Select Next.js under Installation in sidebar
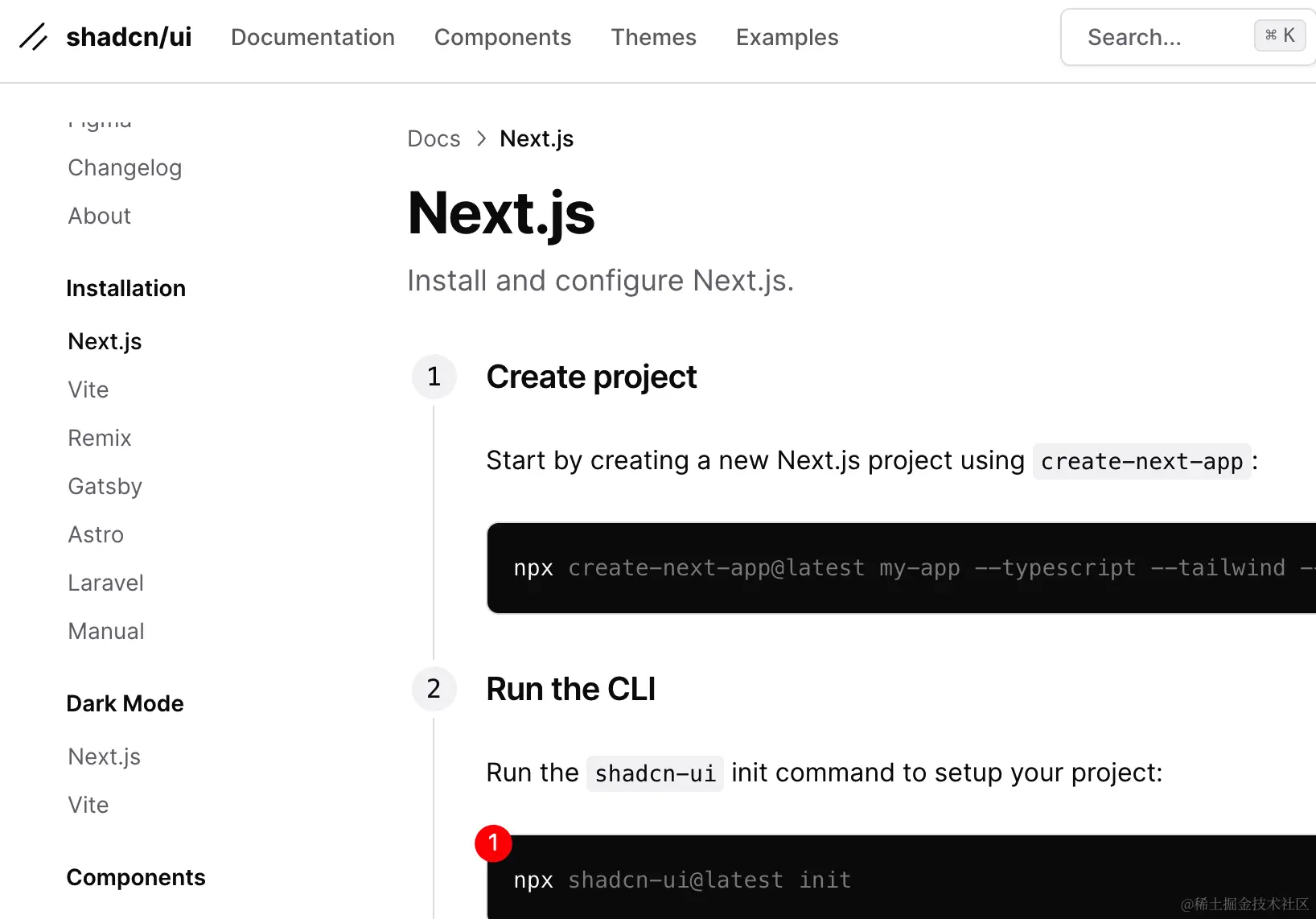Screen dimensions: 1316x919 [105, 341]
